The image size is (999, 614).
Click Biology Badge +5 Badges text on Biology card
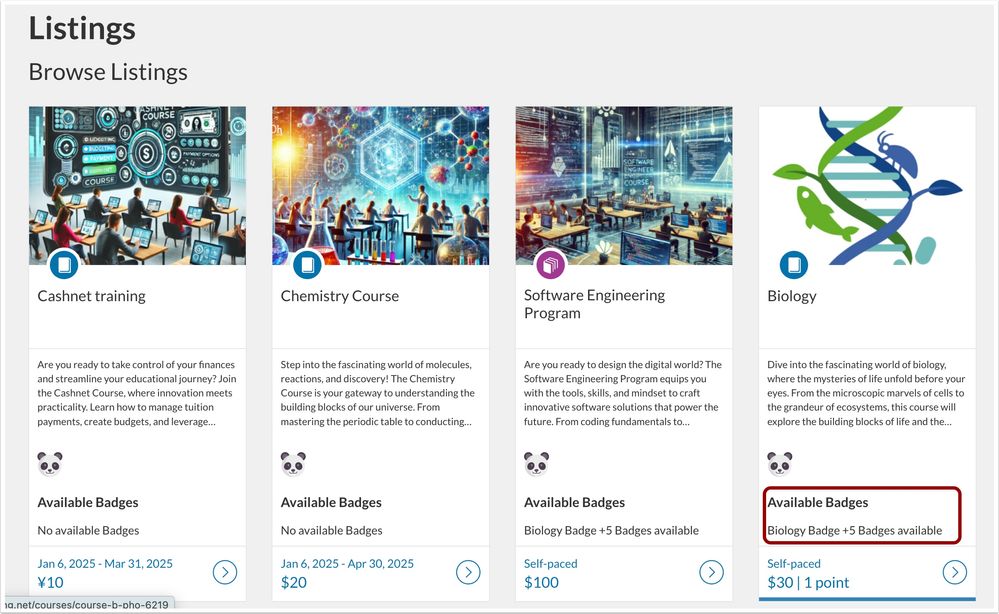point(854,530)
